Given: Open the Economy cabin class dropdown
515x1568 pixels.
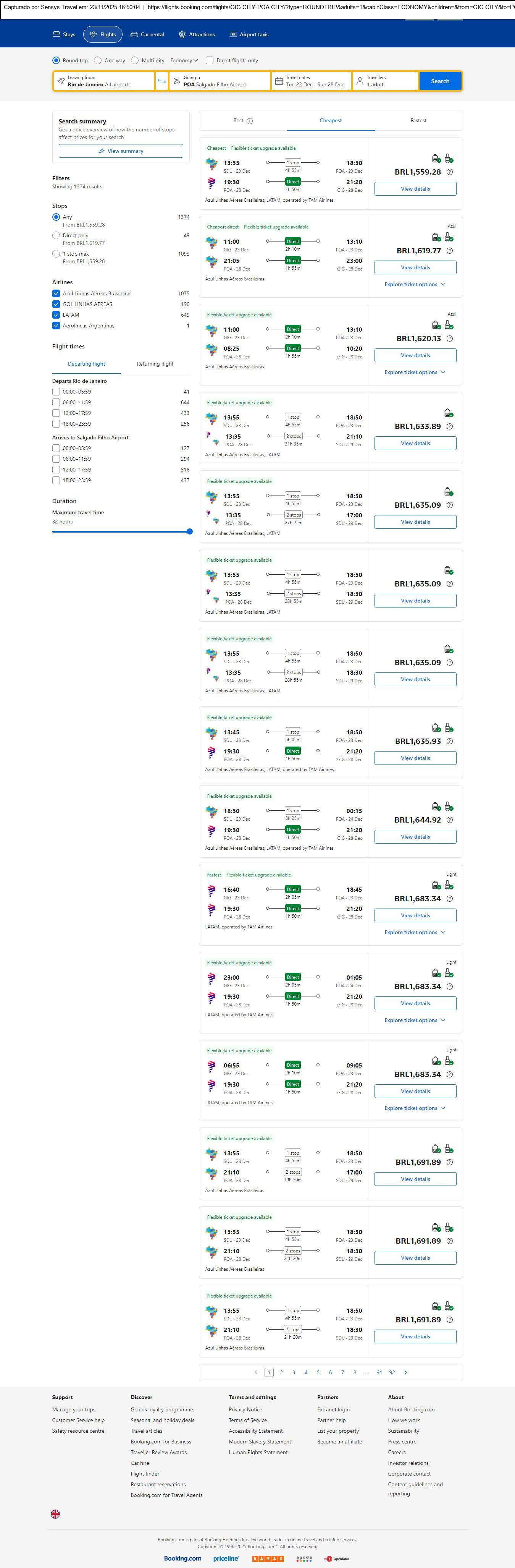Looking at the screenshot, I should (x=184, y=61).
